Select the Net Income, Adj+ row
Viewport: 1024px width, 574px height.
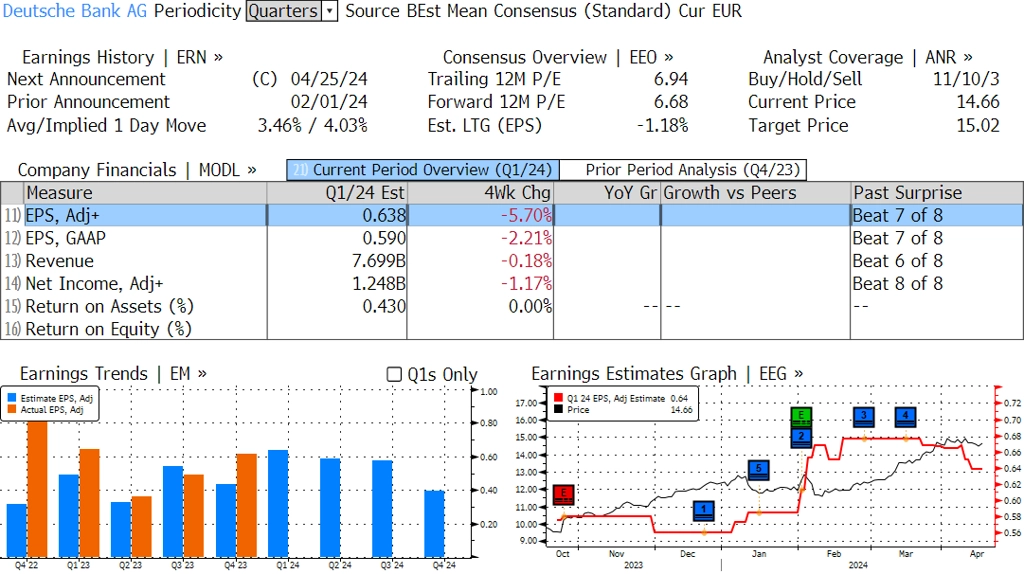click(512, 284)
